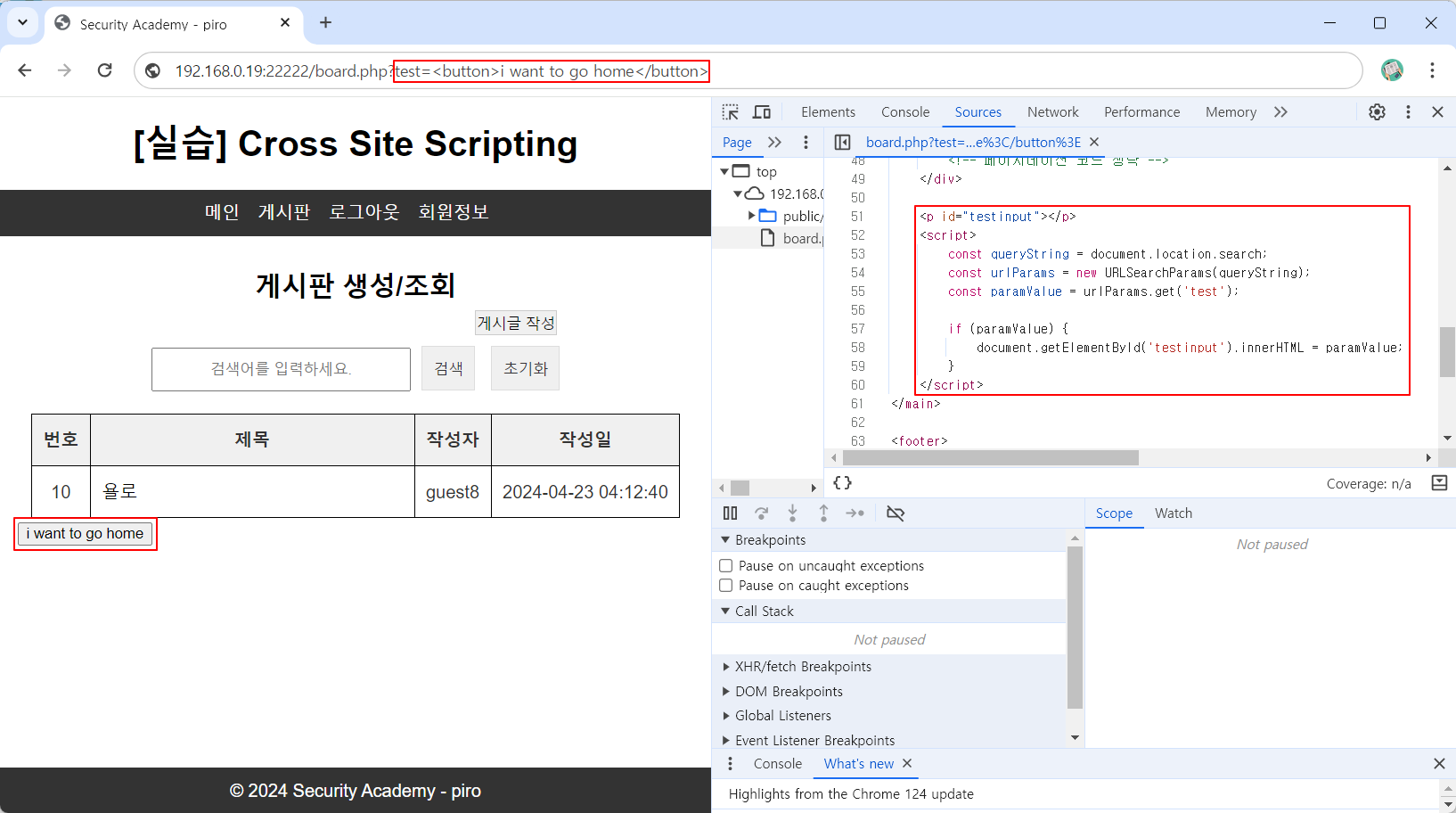Reload the current page
Image resolution: width=1456 pixels, height=813 pixels.
pyautogui.click(x=105, y=70)
